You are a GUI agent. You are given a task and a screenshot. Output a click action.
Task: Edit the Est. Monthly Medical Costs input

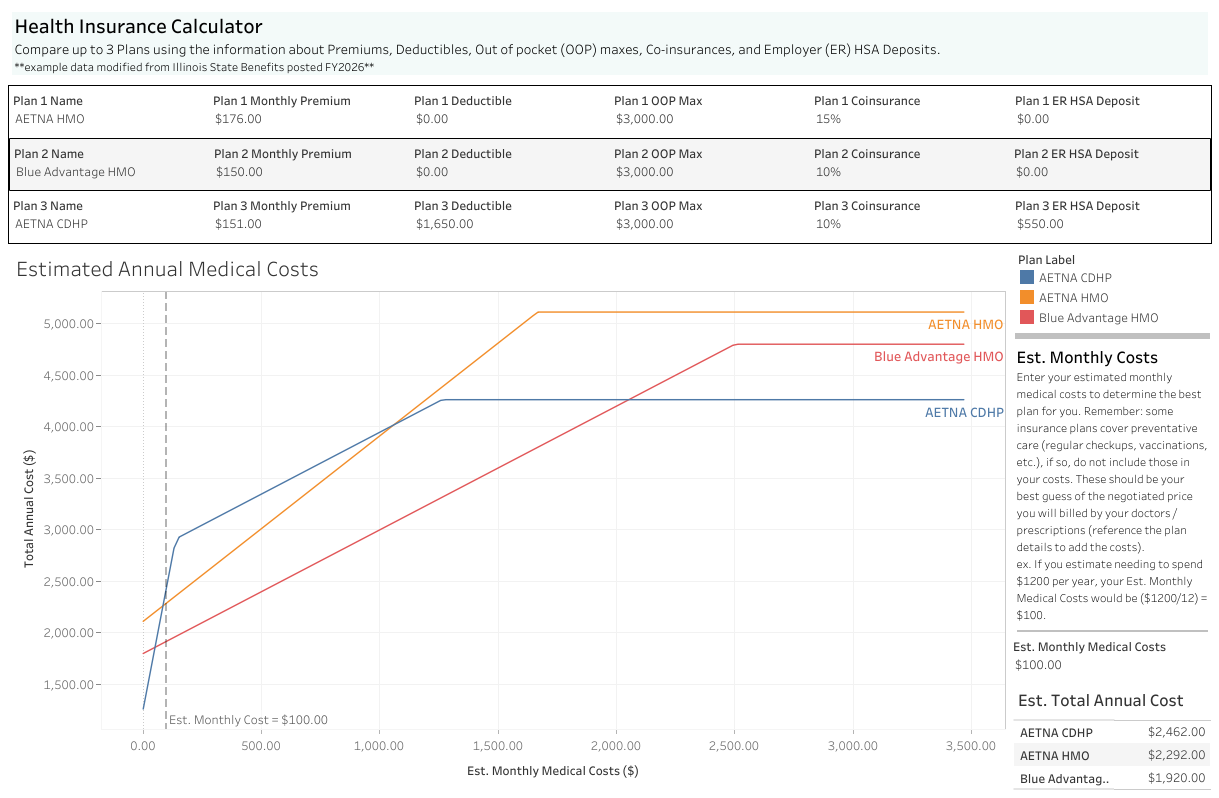1100,665
